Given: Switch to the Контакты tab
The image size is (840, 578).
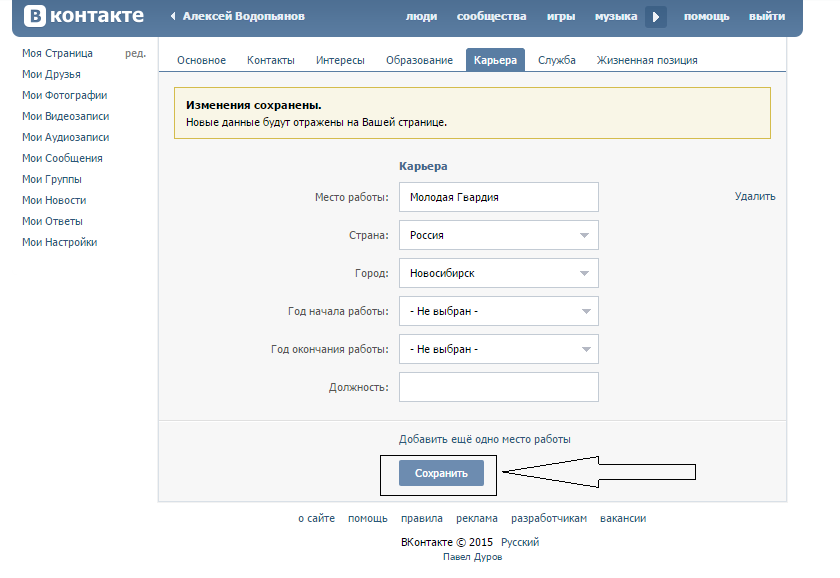Looking at the screenshot, I should coord(271,60).
